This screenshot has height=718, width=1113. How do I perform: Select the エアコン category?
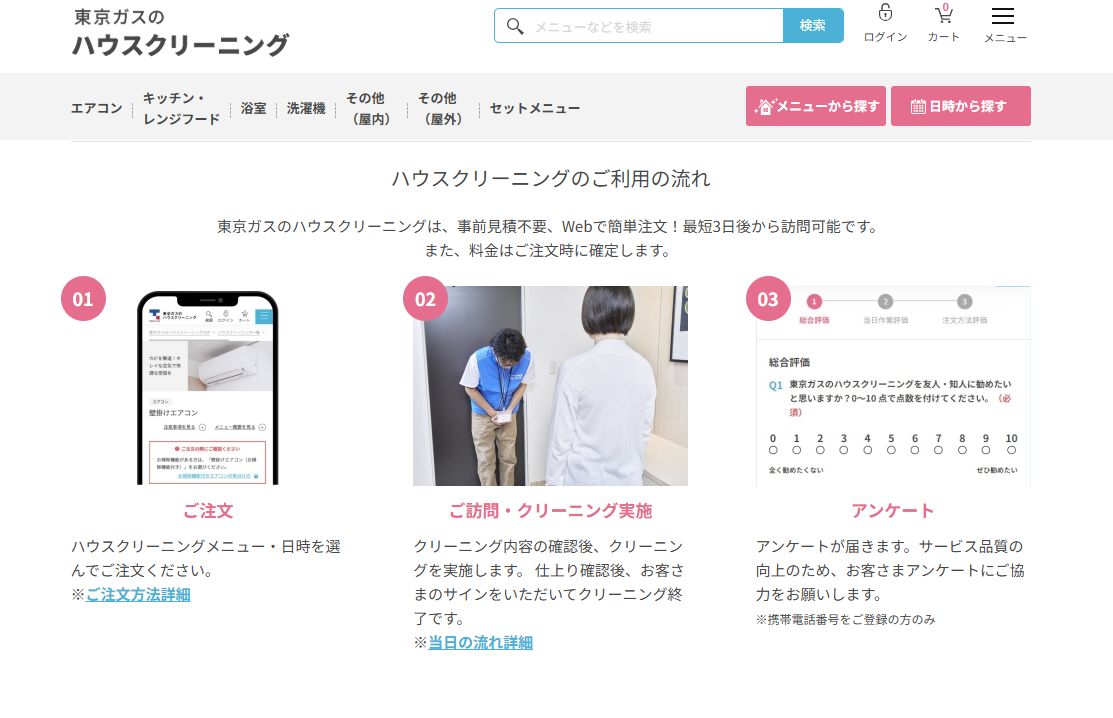tap(96, 108)
